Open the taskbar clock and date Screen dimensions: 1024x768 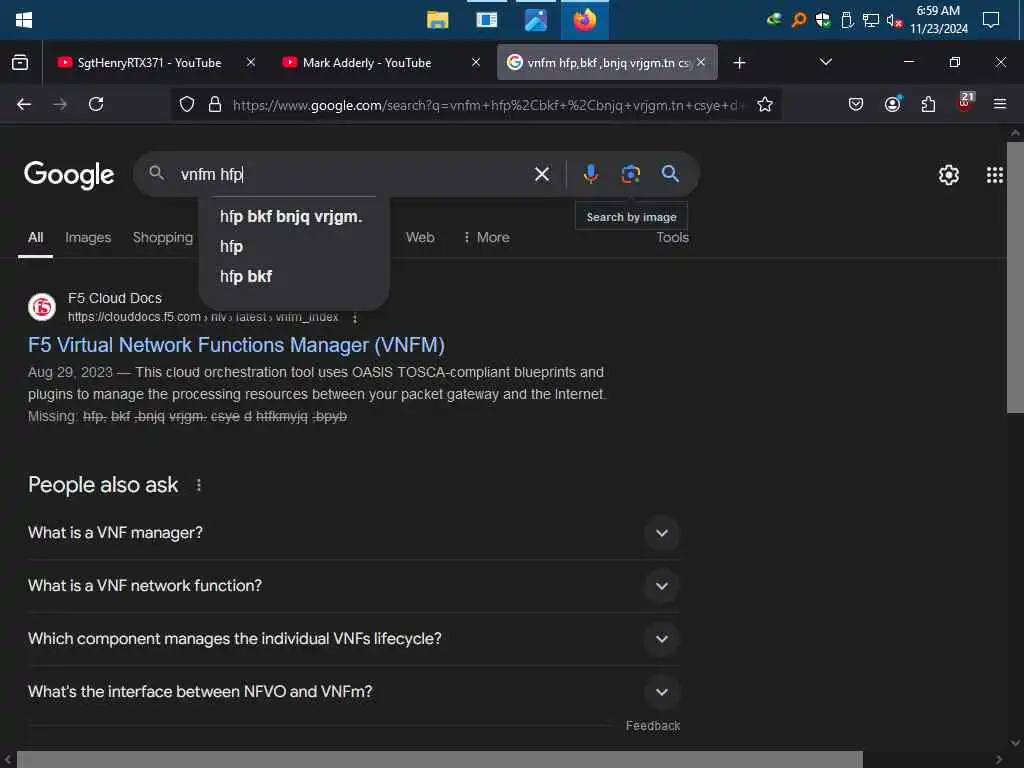pos(938,20)
